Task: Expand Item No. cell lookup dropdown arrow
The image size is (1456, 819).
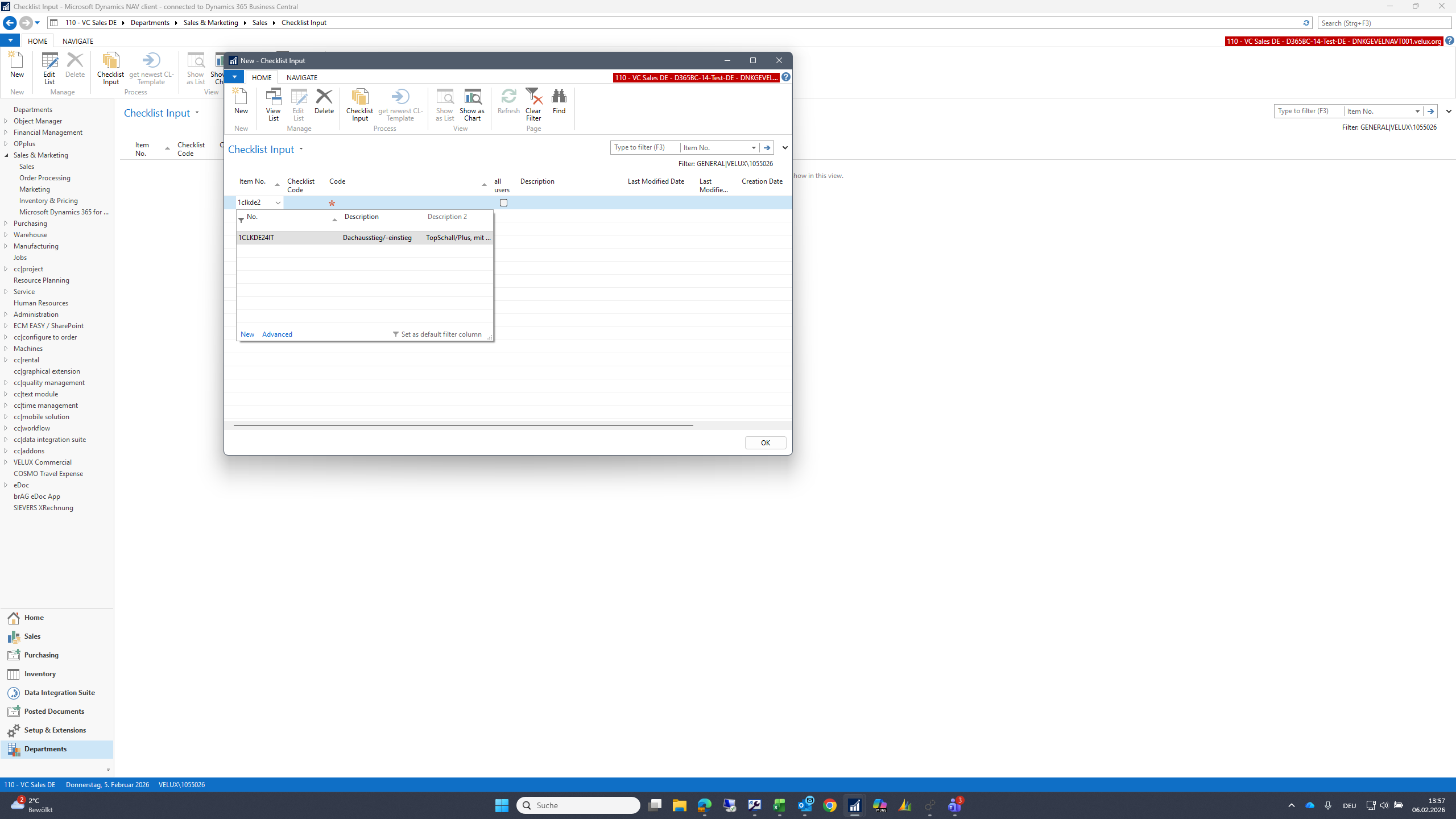Action: (278, 203)
